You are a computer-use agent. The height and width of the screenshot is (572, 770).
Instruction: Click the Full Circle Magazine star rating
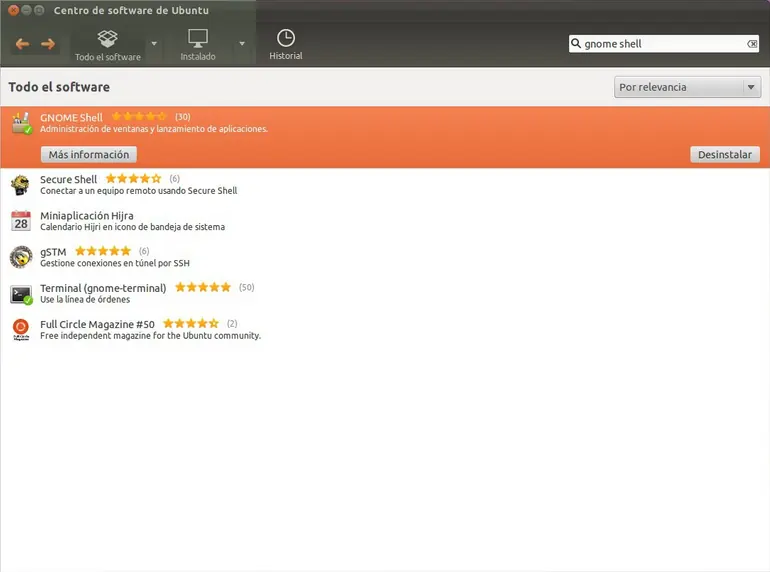click(x=191, y=324)
